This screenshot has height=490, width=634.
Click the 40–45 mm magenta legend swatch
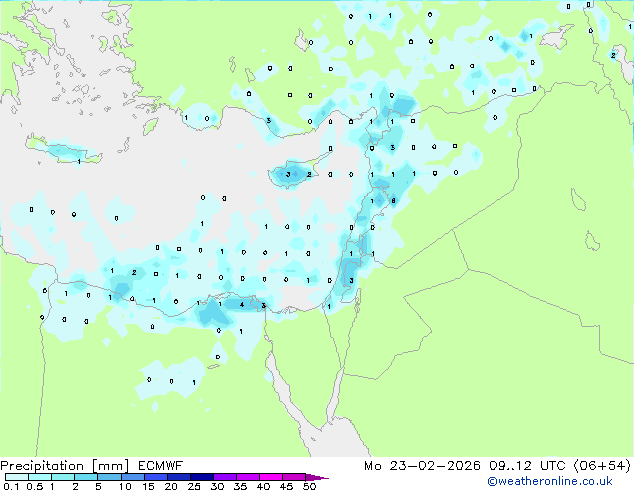coord(271,477)
